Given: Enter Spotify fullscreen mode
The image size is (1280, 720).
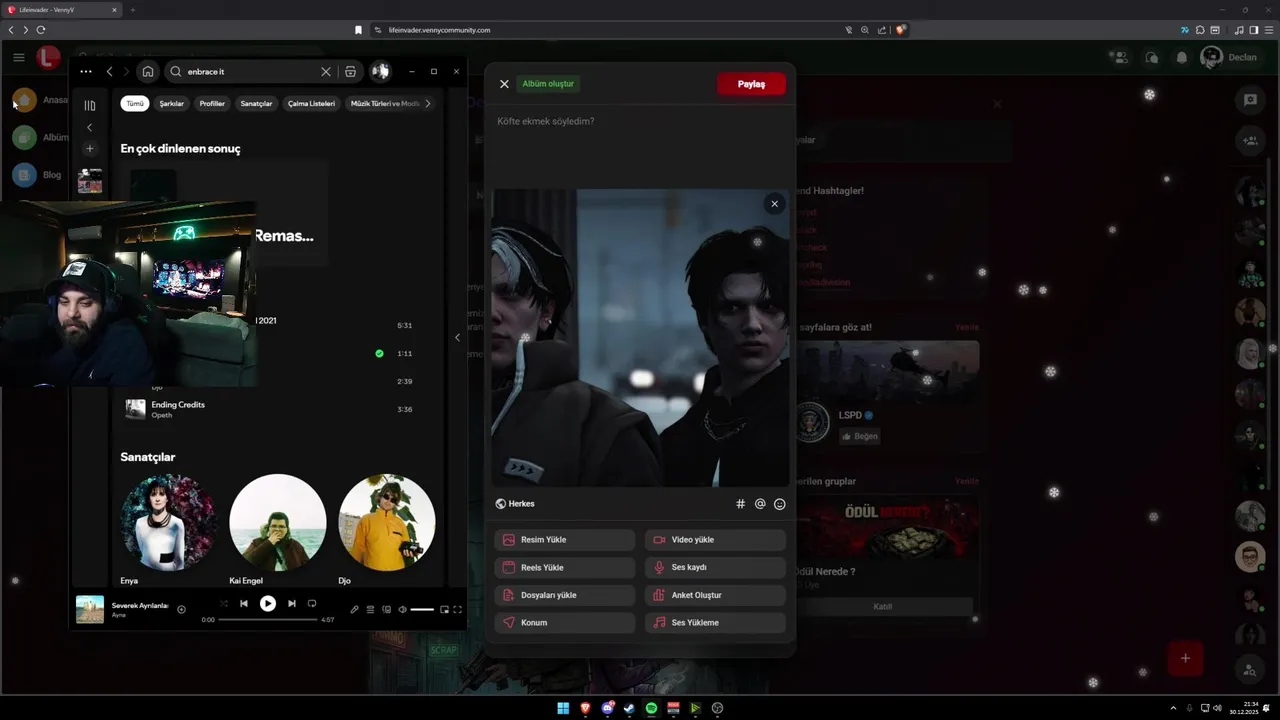Looking at the screenshot, I should coord(457,610).
